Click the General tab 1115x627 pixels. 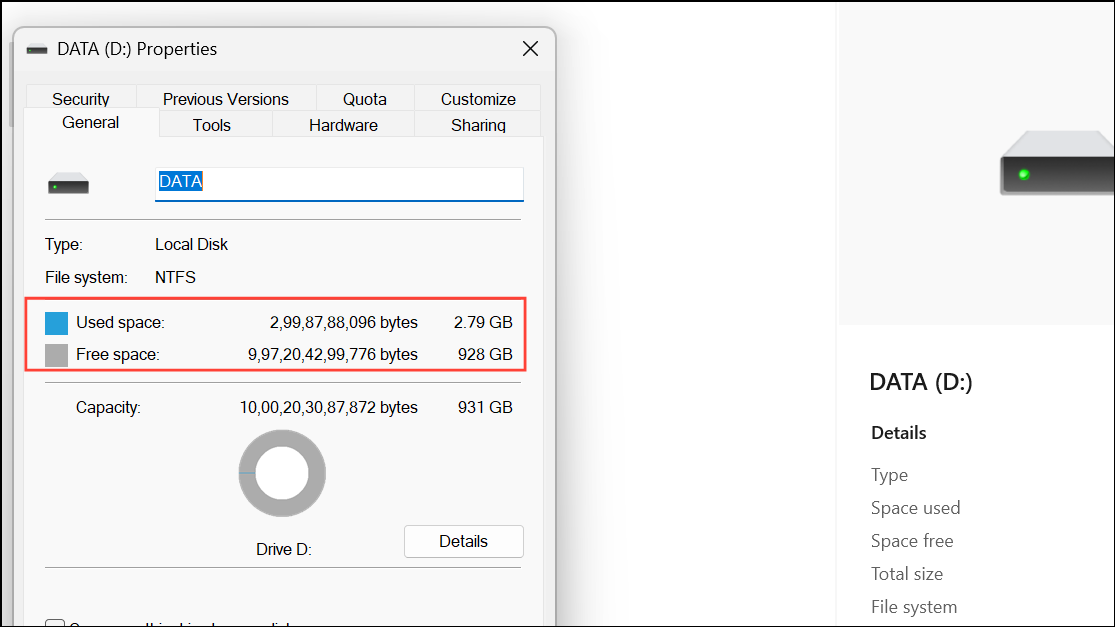coord(90,122)
